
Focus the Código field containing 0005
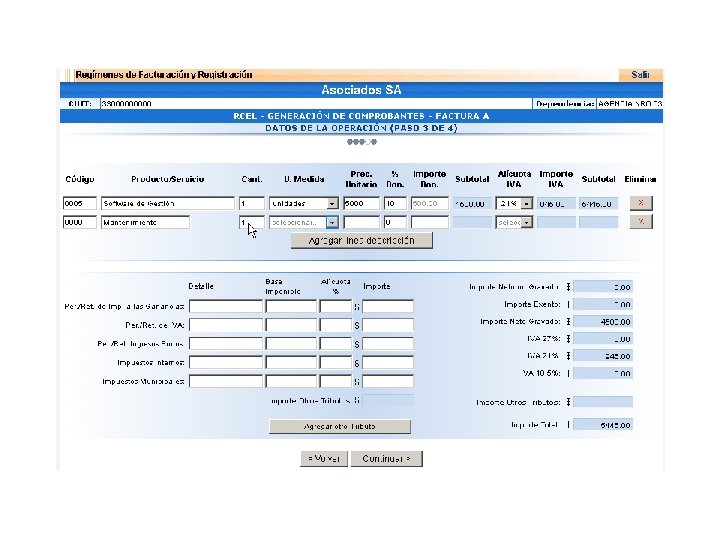(x=80, y=203)
